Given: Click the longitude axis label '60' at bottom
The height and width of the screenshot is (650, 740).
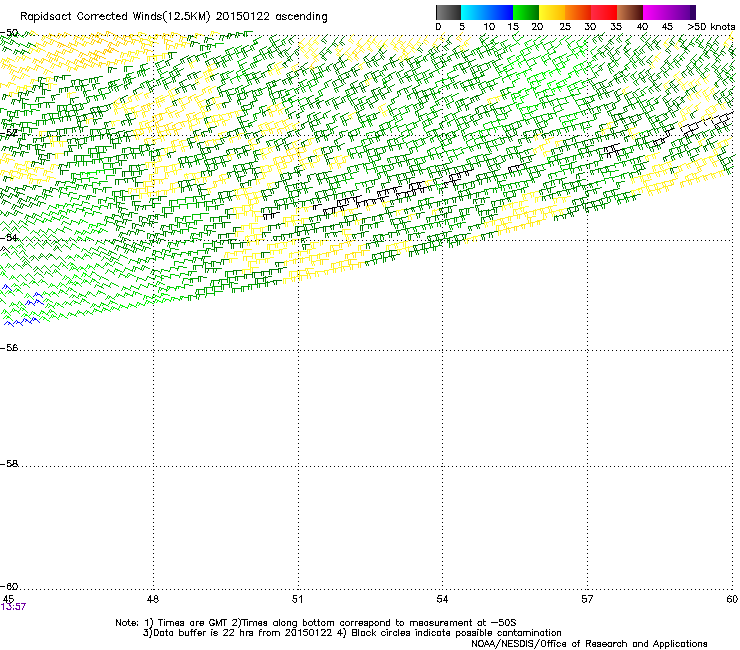Looking at the screenshot, I should [732, 599].
